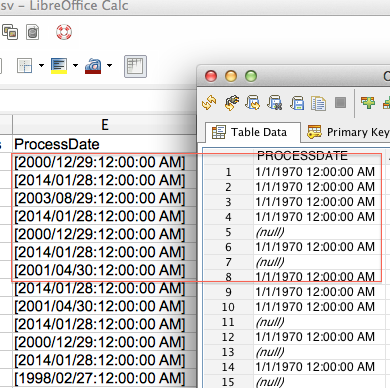Select cell [2003/08/29:12:00:00 AM] in Calc
The height and width of the screenshot is (388, 390).
tap(104, 198)
